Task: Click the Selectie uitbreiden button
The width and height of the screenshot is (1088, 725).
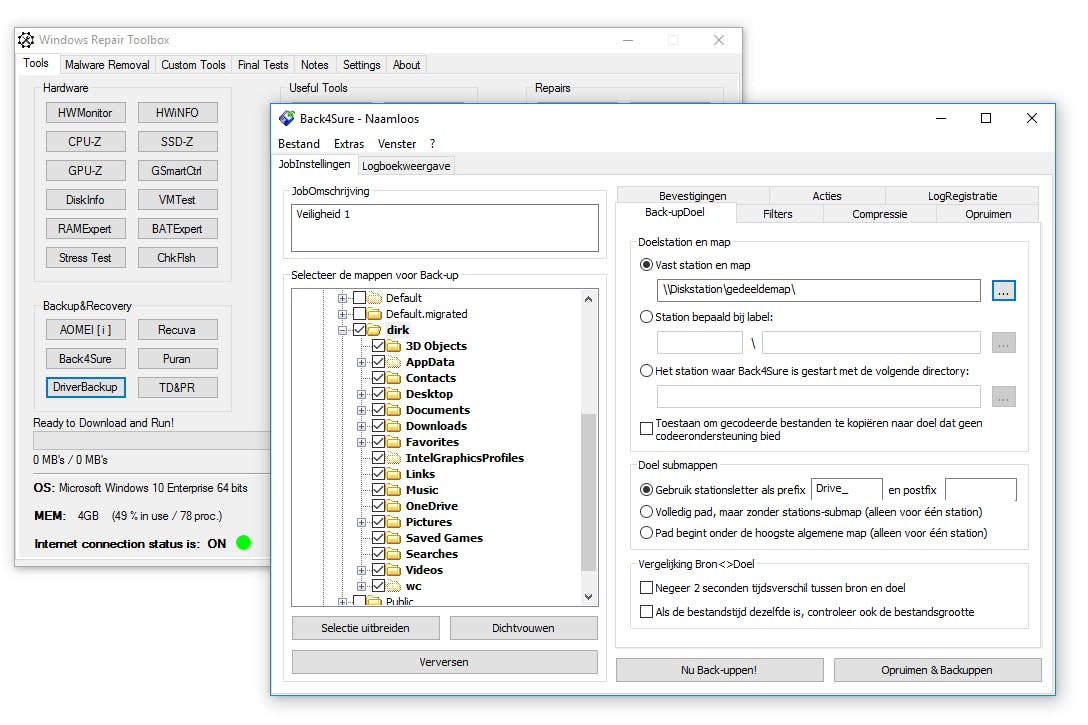Action: point(365,628)
